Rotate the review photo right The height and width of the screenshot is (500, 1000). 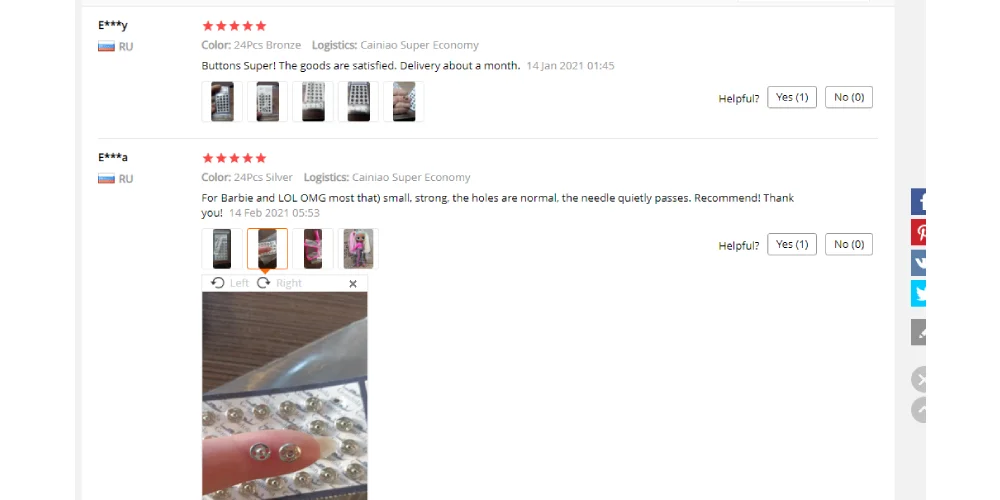279,283
